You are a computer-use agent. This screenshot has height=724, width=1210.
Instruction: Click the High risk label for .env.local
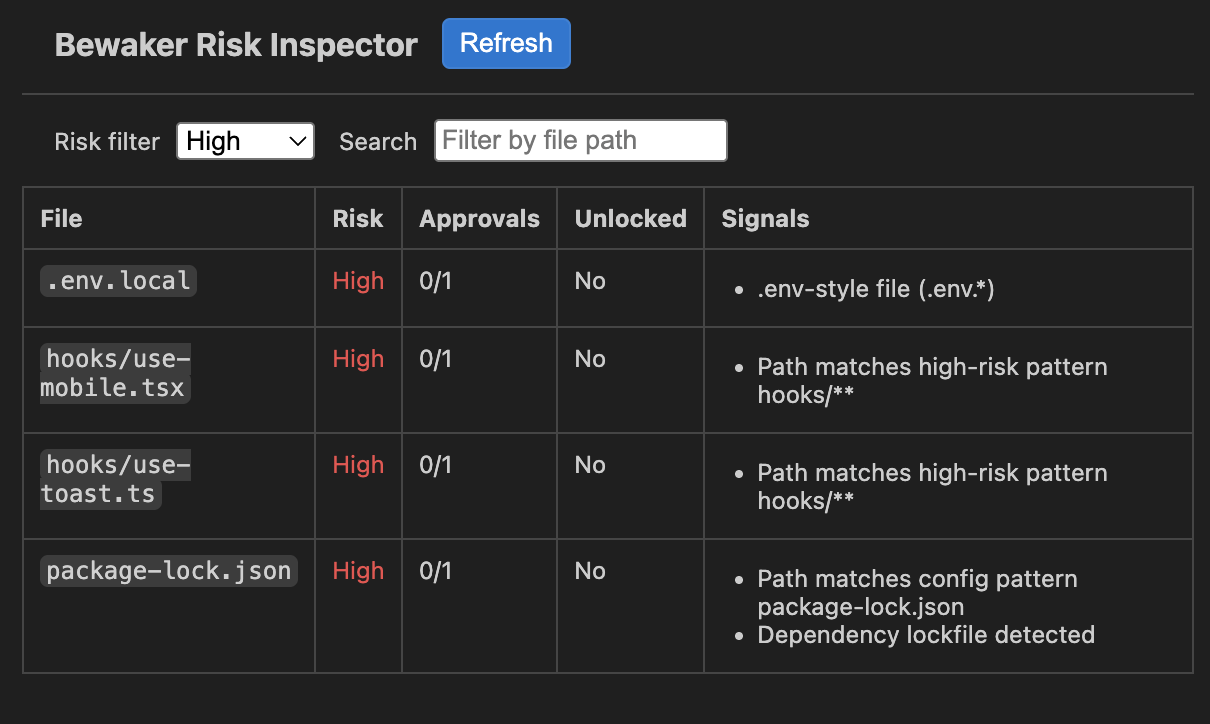point(358,280)
